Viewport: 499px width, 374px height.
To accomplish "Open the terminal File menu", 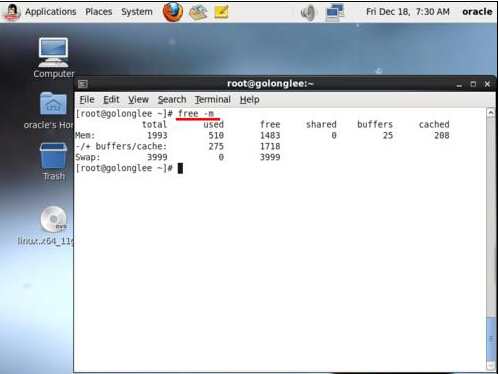I will 87,99.
